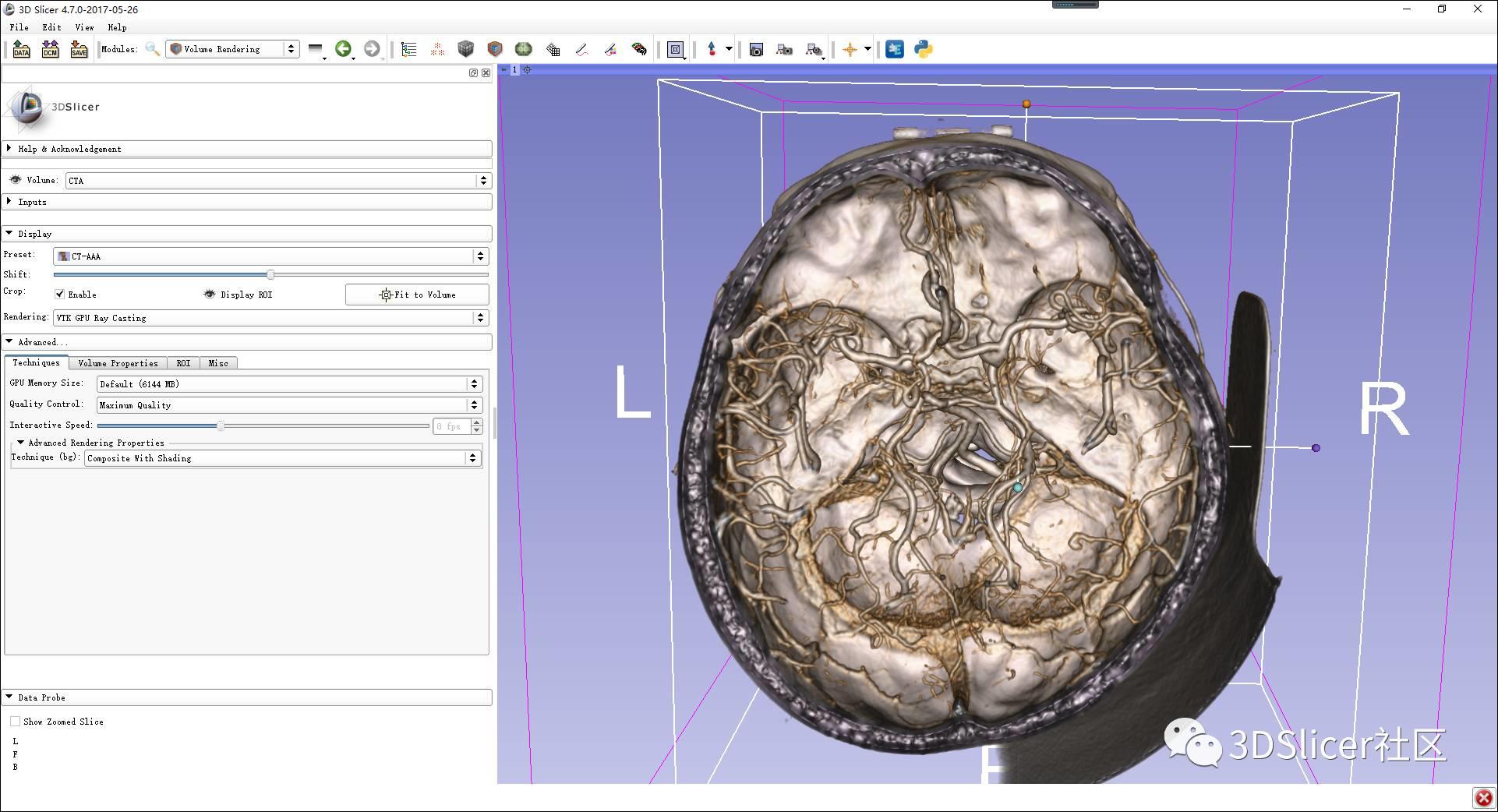The image size is (1498, 812).
Task: Click the red error log status icon
Action: click(x=1483, y=798)
